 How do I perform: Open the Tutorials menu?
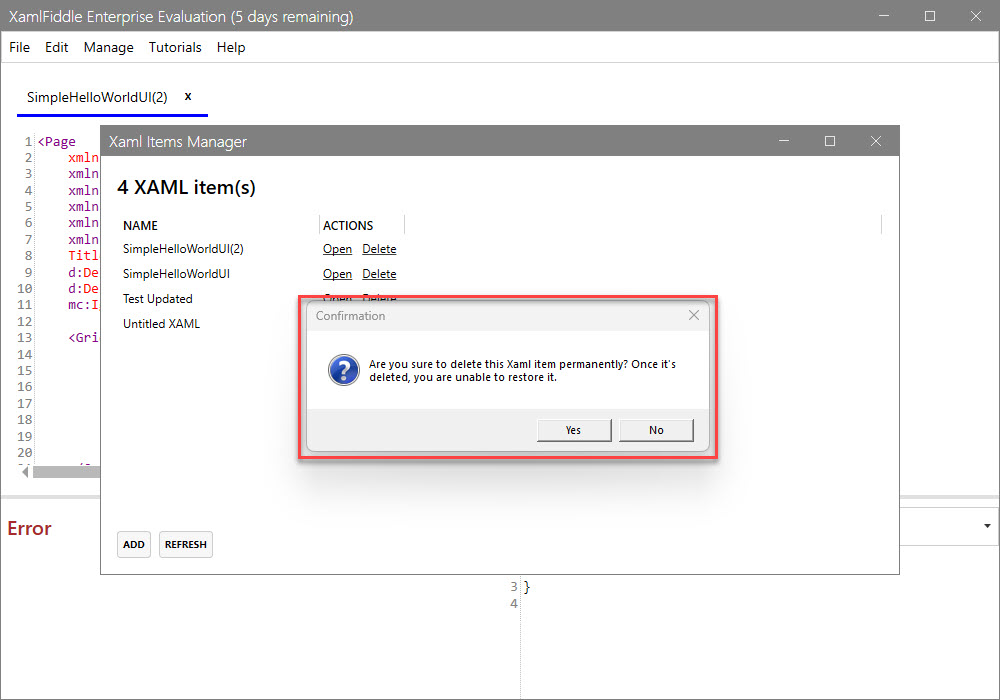[175, 47]
